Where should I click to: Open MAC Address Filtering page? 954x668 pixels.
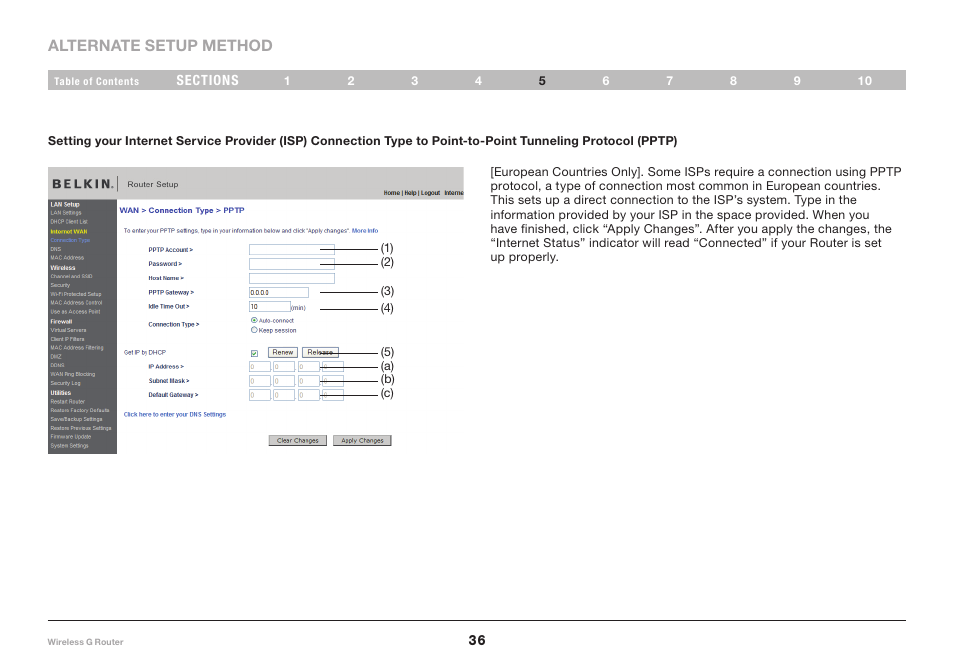pyautogui.click(x=77, y=348)
